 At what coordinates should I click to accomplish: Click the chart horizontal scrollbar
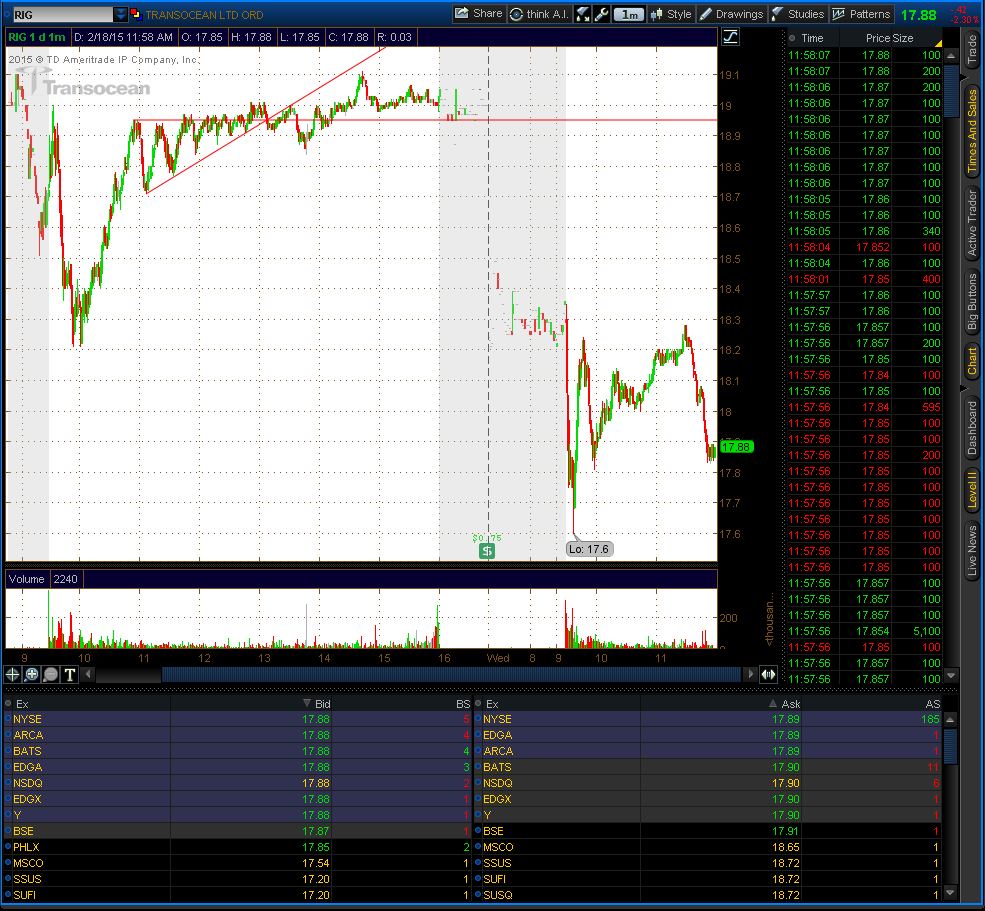point(451,674)
